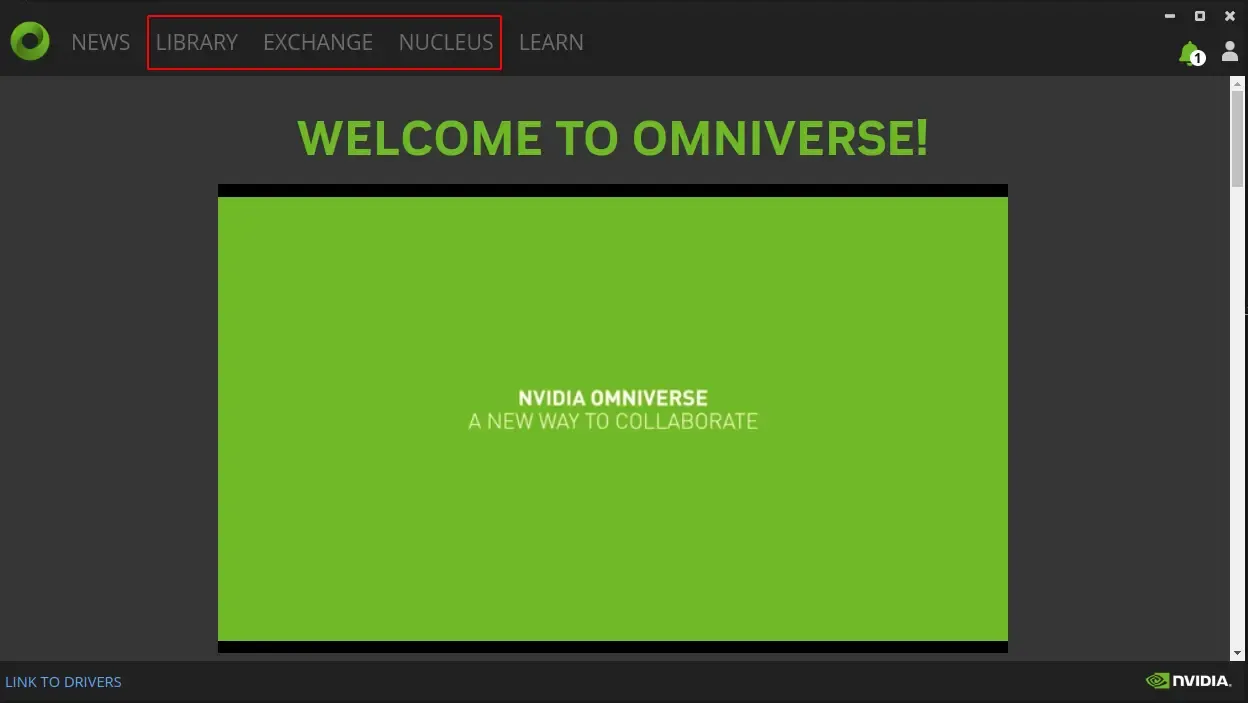
Task: Click the scrollbar down arrow
Action: [x=1237, y=653]
